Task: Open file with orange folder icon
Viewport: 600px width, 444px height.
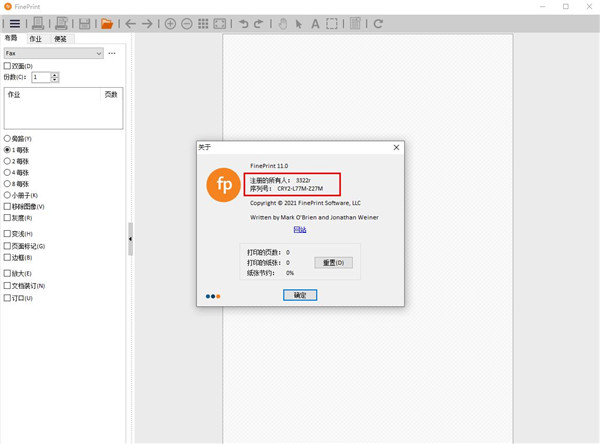Action: coord(107,24)
